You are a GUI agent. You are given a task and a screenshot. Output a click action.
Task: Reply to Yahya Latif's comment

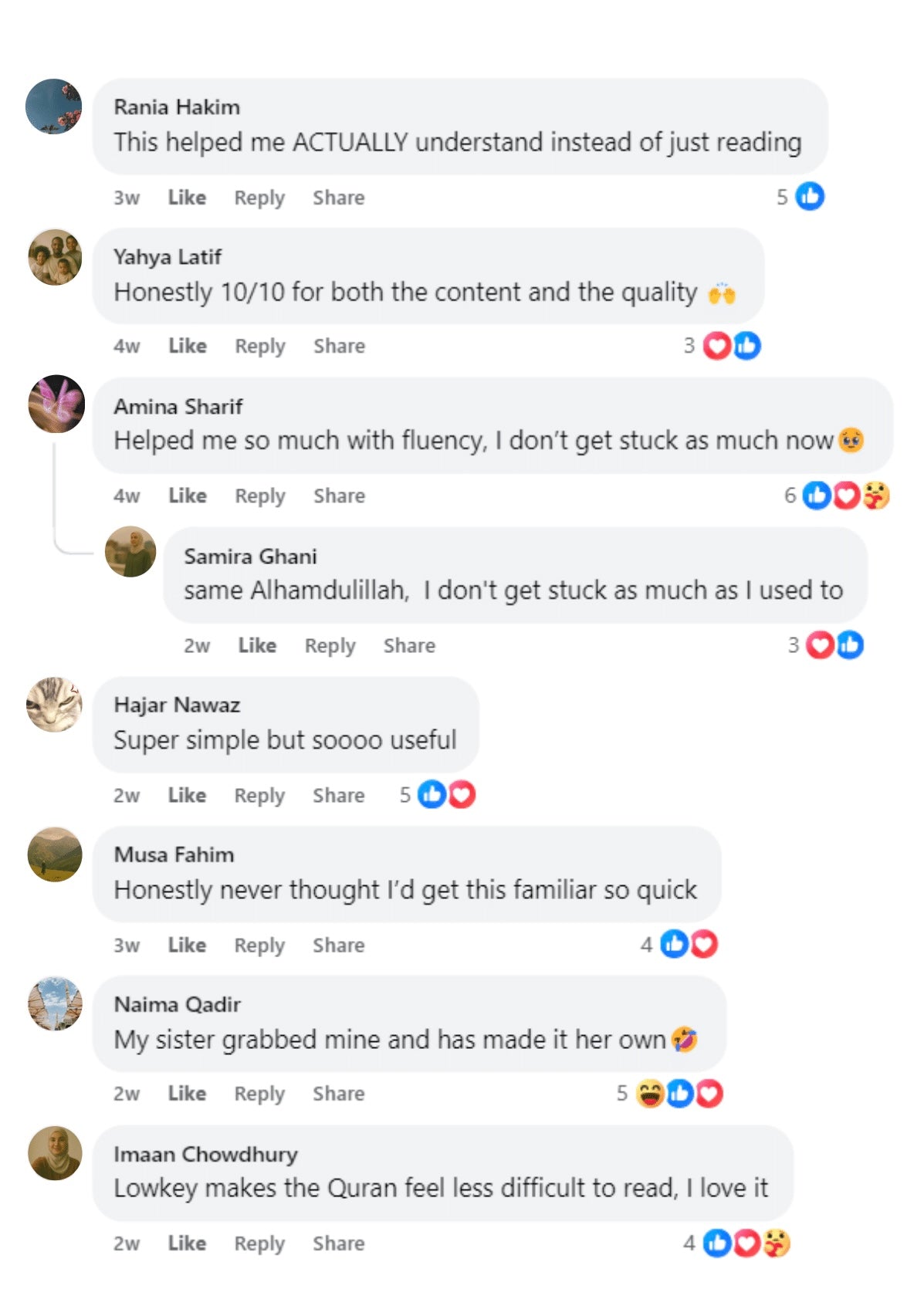(x=260, y=347)
